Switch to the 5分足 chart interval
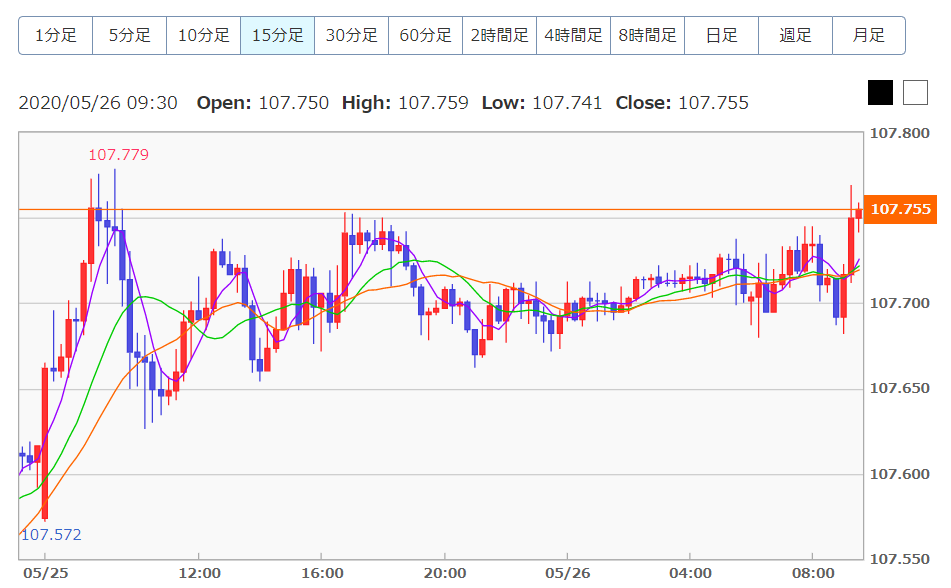 pos(130,36)
